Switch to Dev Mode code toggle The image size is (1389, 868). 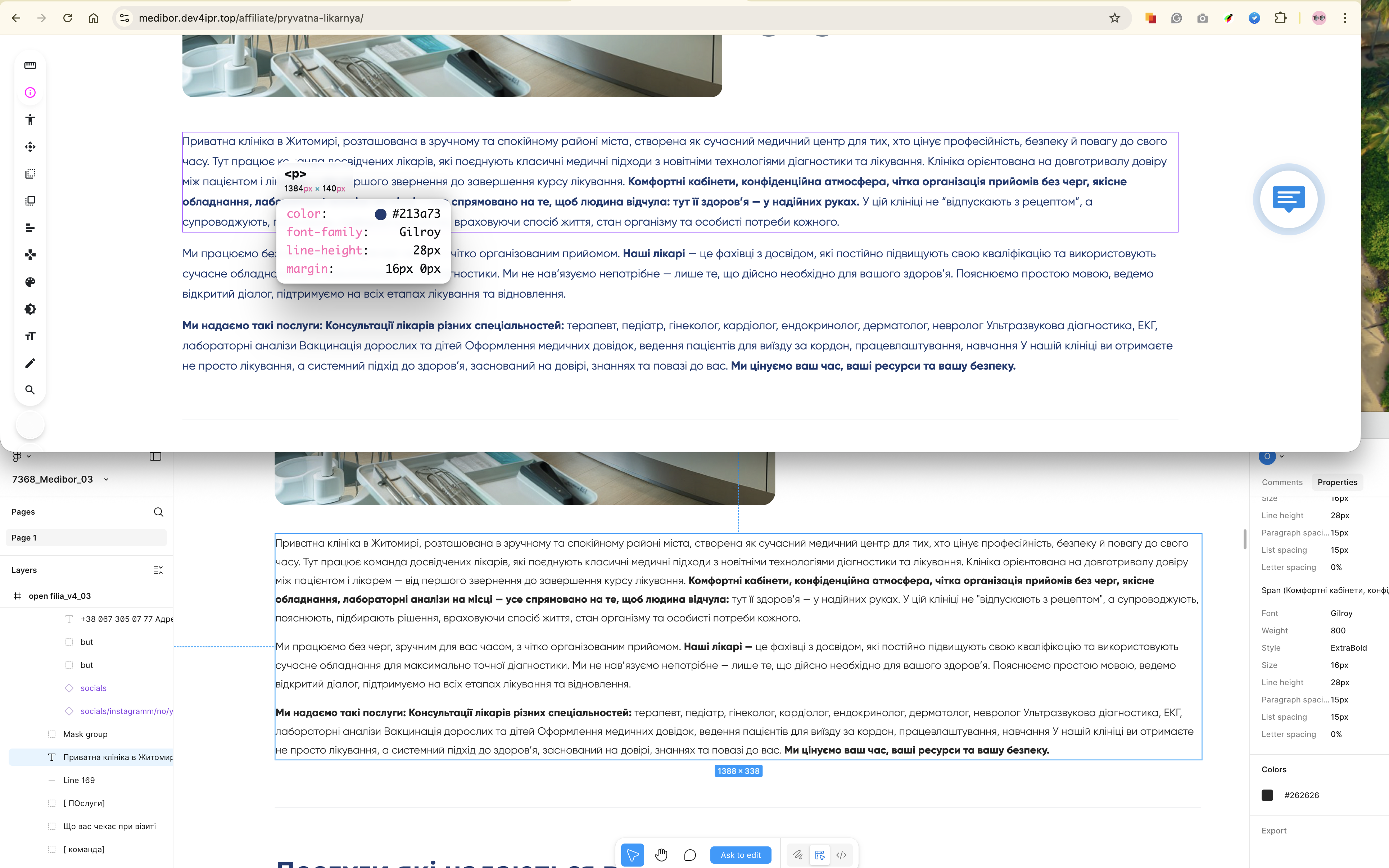tap(841, 855)
